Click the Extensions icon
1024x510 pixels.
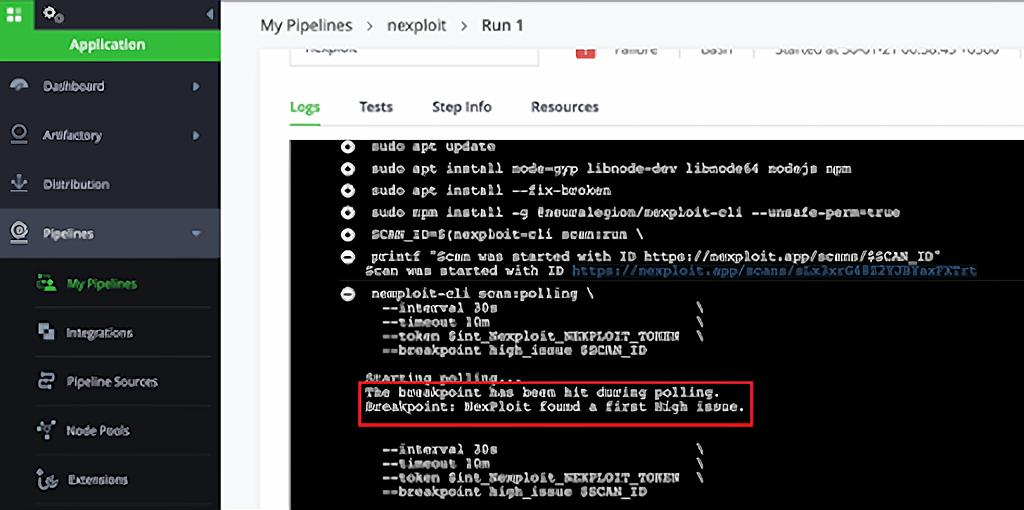(46, 480)
